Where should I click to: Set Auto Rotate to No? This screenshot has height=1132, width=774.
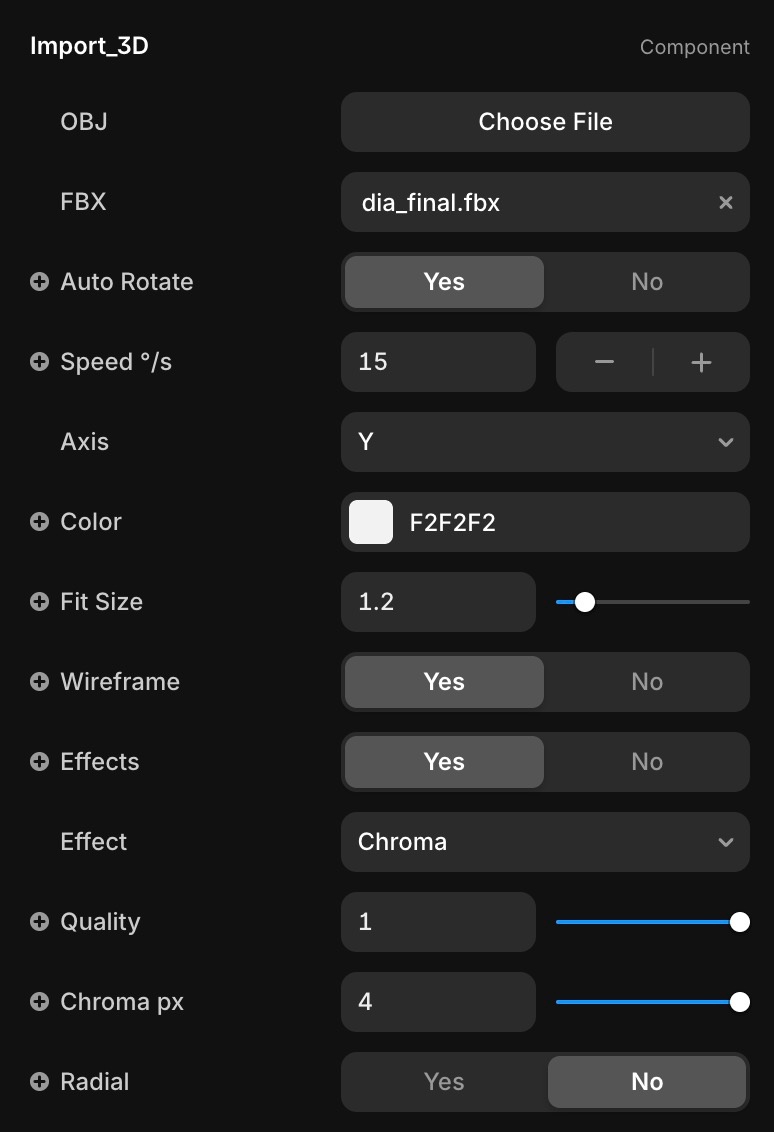point(647,282)
